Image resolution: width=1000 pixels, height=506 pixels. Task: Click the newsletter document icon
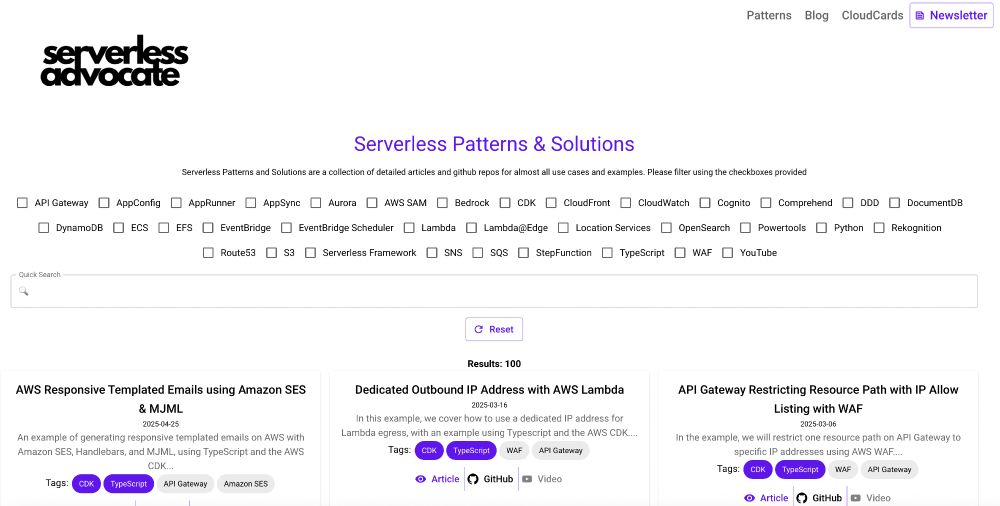click(x=920, y=15)
